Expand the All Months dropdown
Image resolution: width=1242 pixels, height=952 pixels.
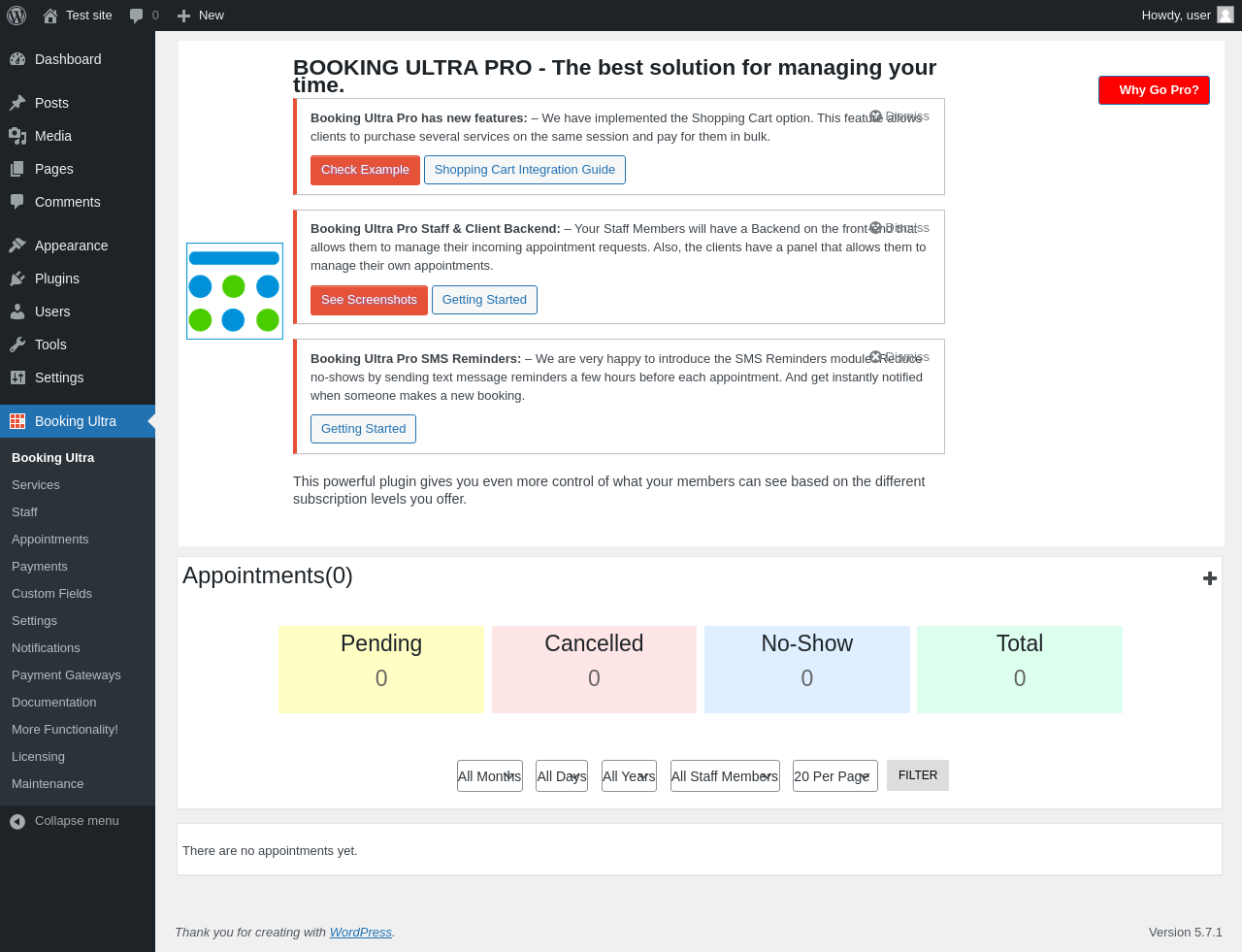(490, 776)
